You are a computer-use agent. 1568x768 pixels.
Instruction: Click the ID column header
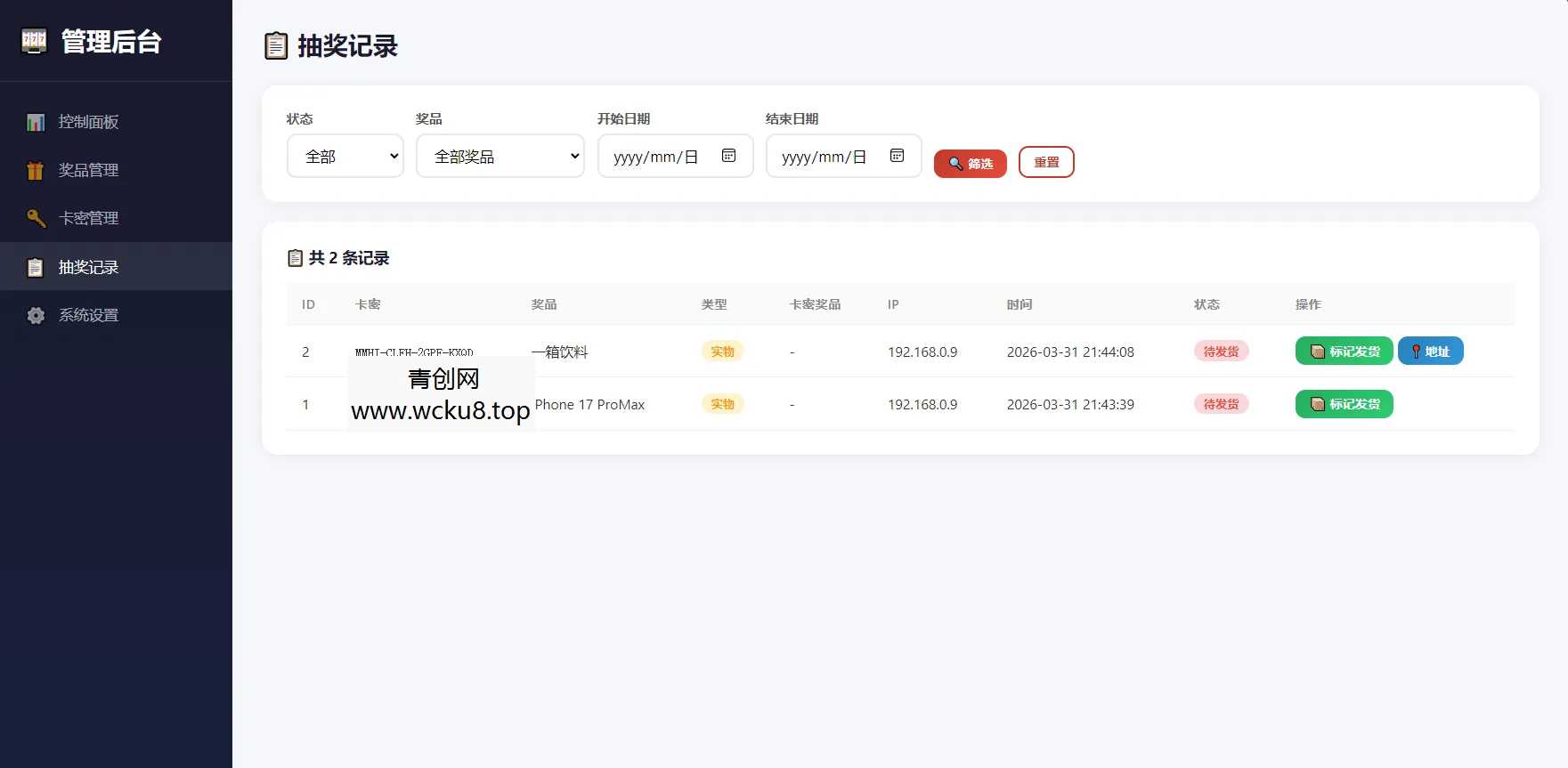coord(308,304)
